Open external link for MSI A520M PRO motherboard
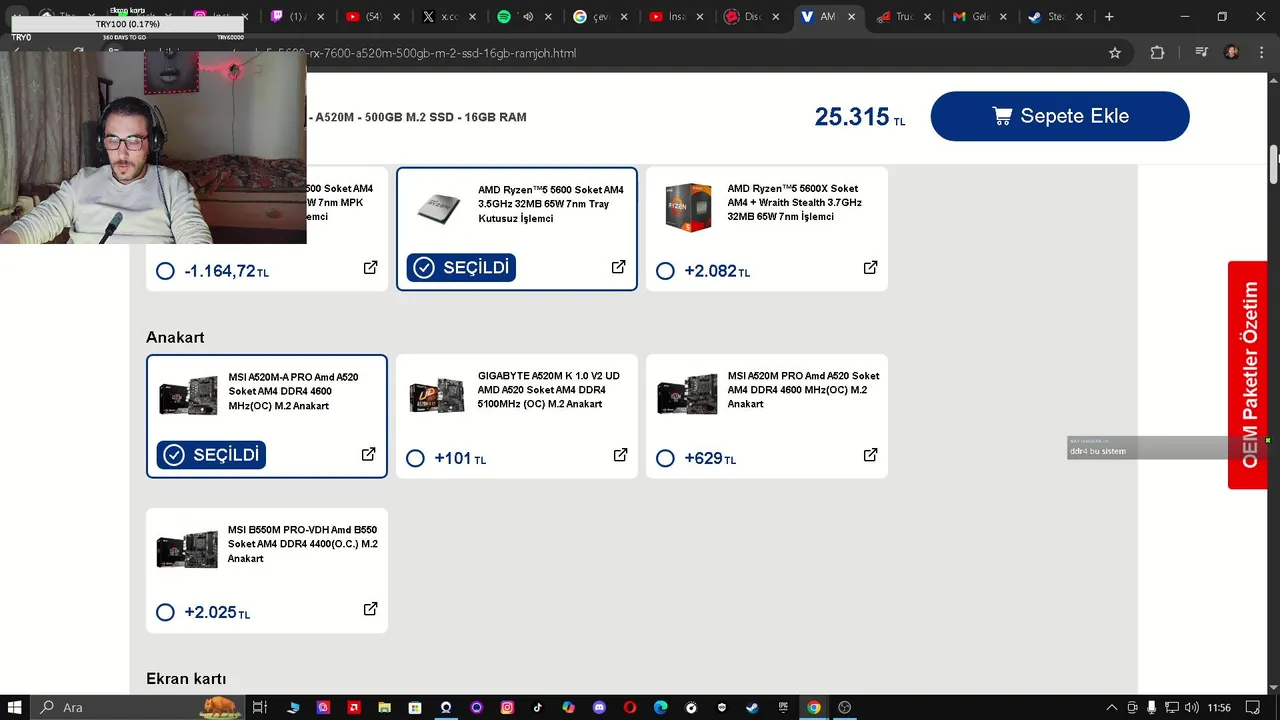The height and width of the screenshot is (720, 1280). [x=870, y=455]
